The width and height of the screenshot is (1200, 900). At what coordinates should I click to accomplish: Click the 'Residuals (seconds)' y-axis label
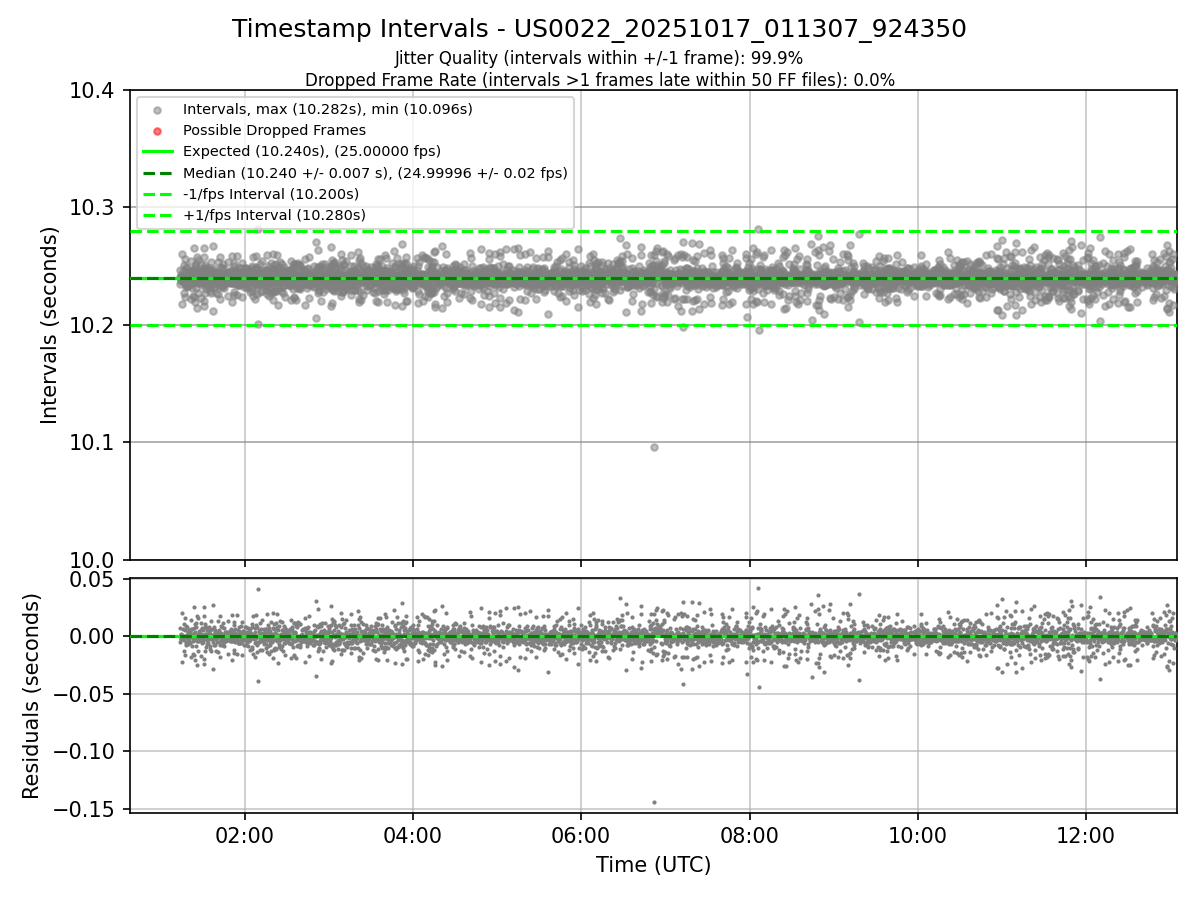point(31,696)
